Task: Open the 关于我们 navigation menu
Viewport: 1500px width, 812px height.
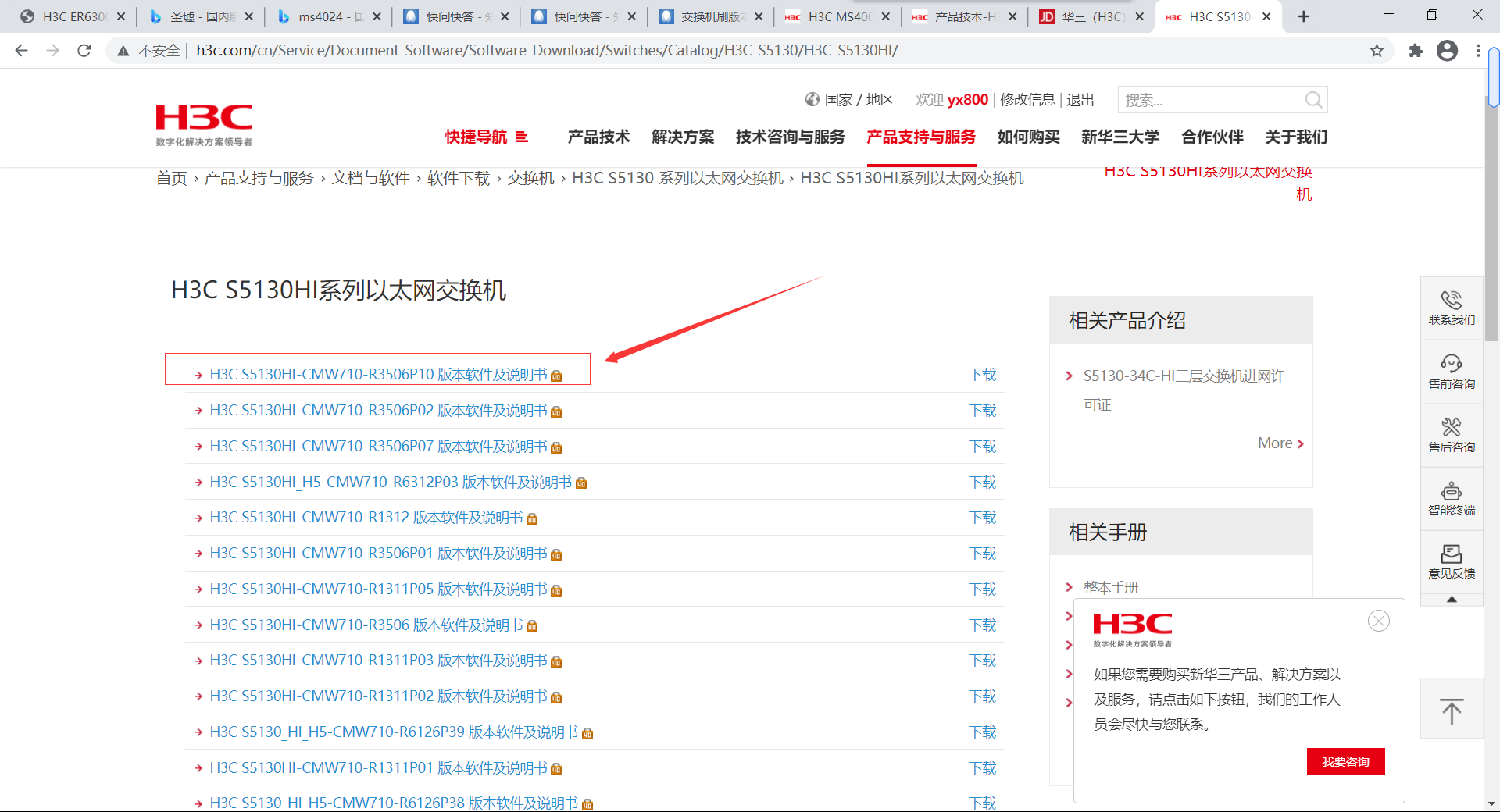Action: 1296,137
